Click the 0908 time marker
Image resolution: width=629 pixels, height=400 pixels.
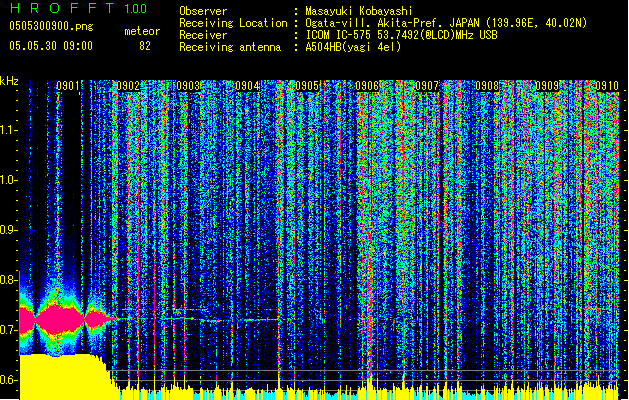pos(487,86)
